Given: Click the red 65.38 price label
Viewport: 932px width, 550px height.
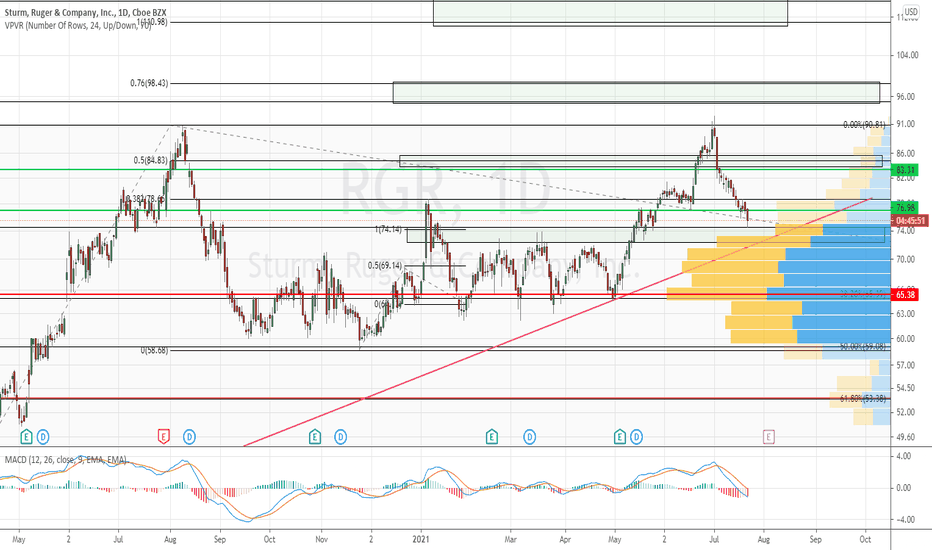Looking at the screenshot, I should tap(905, 294).
